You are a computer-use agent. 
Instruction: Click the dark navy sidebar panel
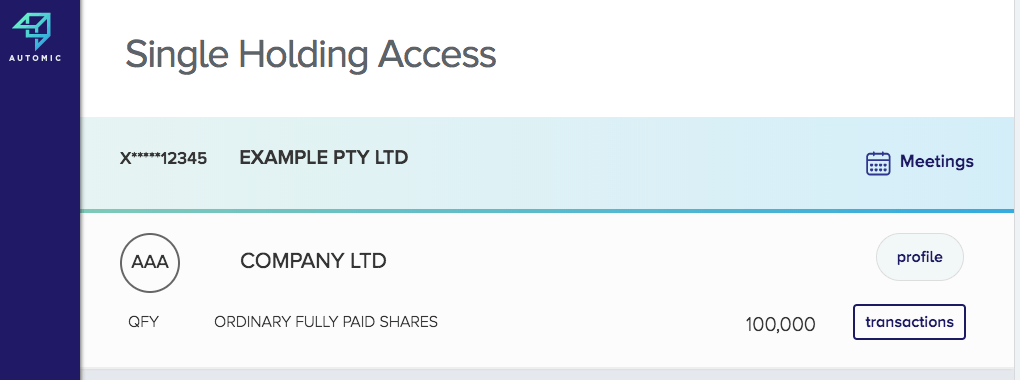coord(40,221)
